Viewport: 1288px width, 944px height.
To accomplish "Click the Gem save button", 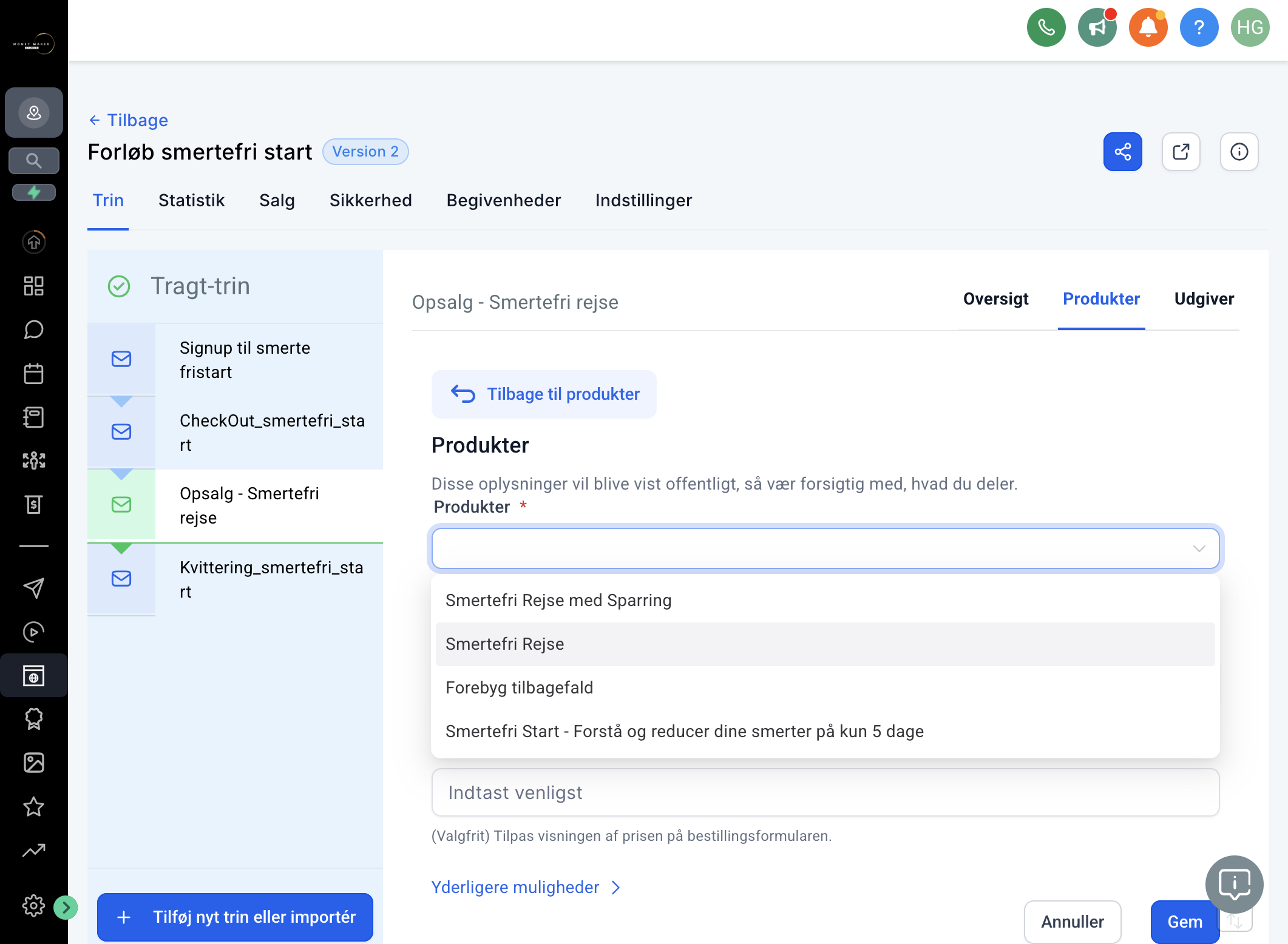I will coord(1184,922).
